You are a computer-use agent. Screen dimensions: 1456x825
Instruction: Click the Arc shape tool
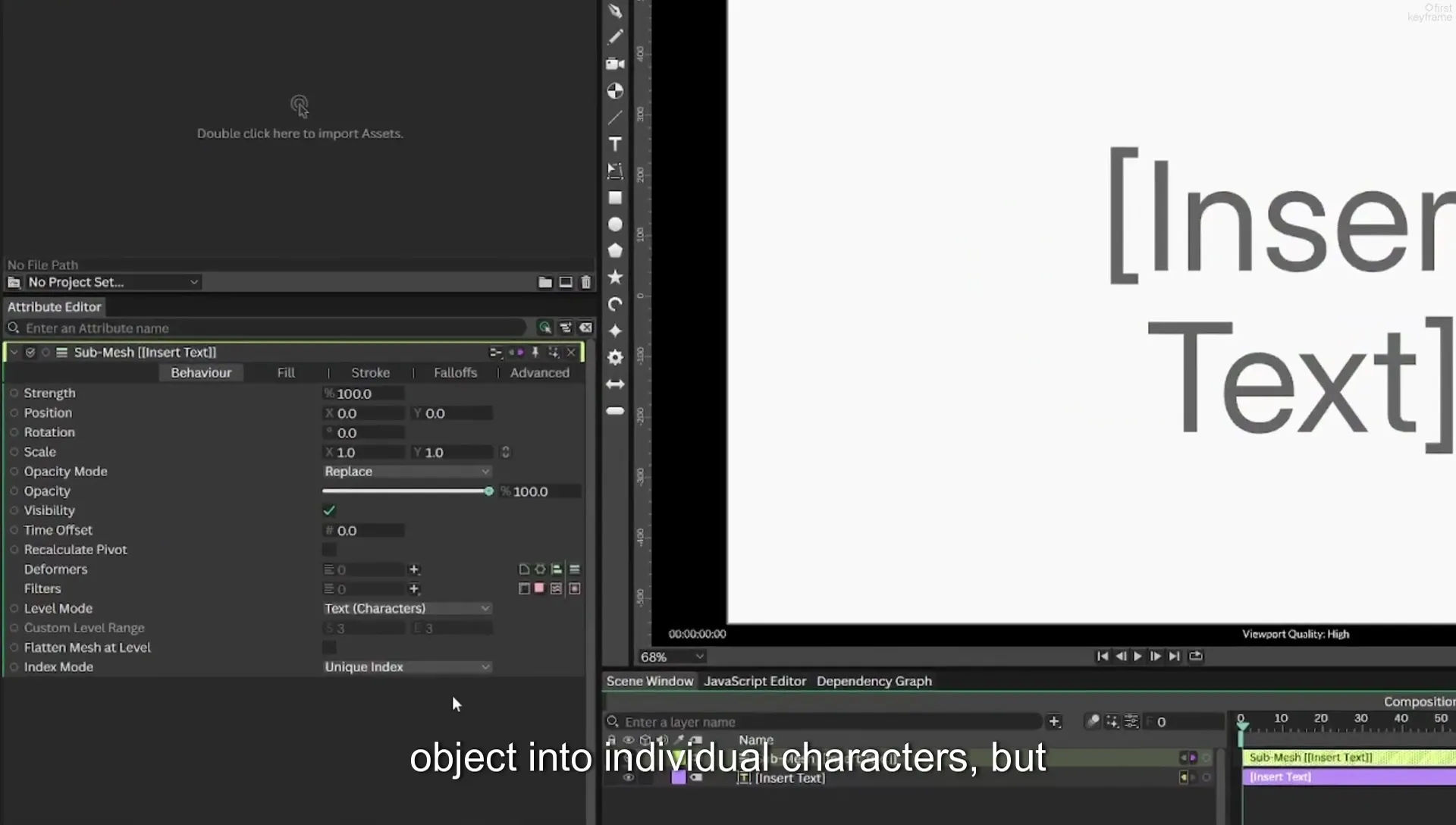tap(615, 304)
